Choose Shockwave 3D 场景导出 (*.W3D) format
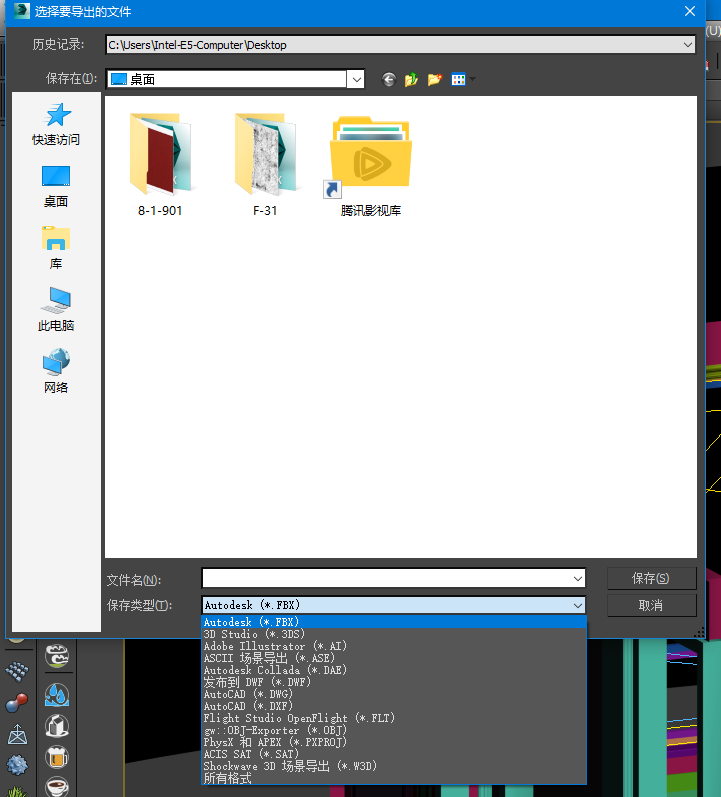This screenshot has height=797, width=721. tap(394, 766)
